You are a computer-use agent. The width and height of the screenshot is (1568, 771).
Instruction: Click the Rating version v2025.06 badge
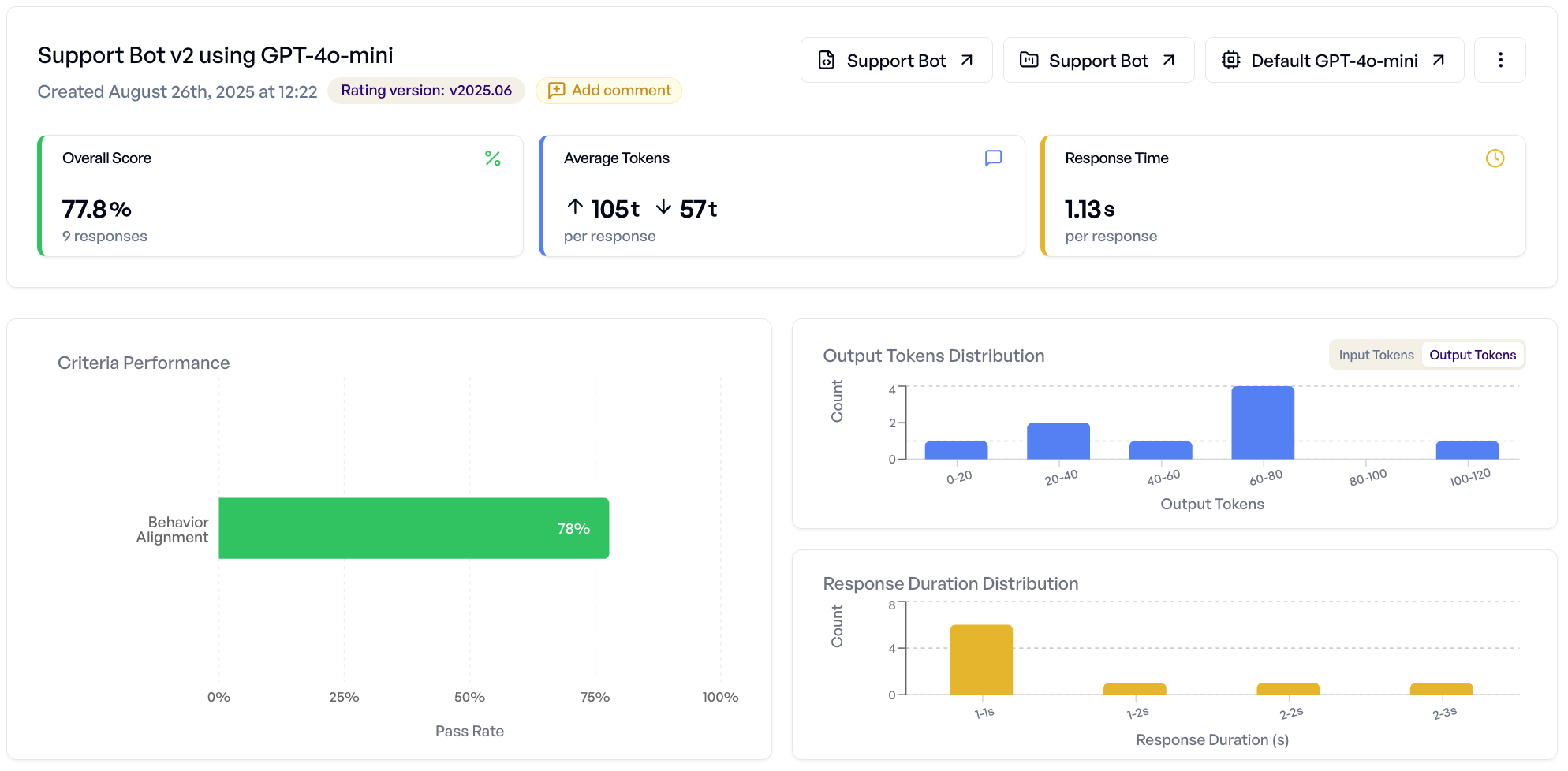point(426,91)
